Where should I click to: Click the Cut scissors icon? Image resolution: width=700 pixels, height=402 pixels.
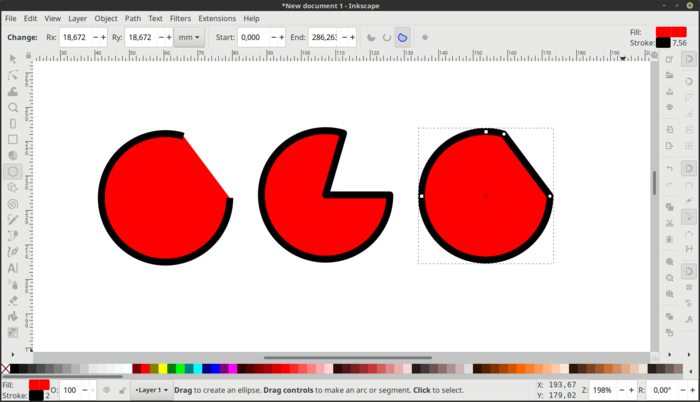[x=669, y=223]
